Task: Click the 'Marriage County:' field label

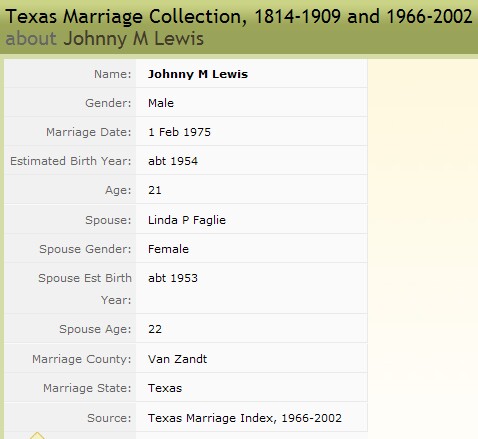Action: [x=82, y=359]
